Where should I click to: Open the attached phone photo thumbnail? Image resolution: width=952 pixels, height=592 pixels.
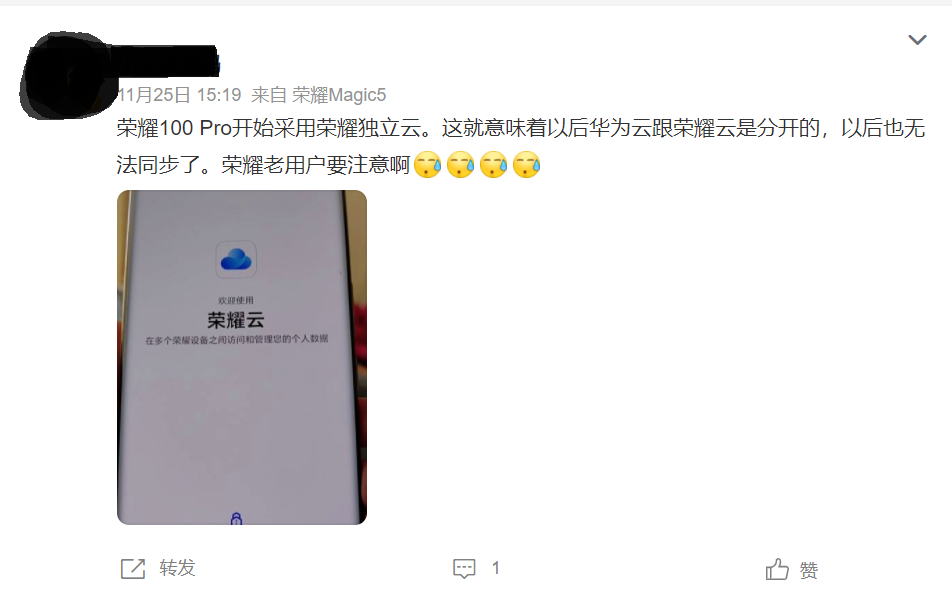click(x=242, y=357)
